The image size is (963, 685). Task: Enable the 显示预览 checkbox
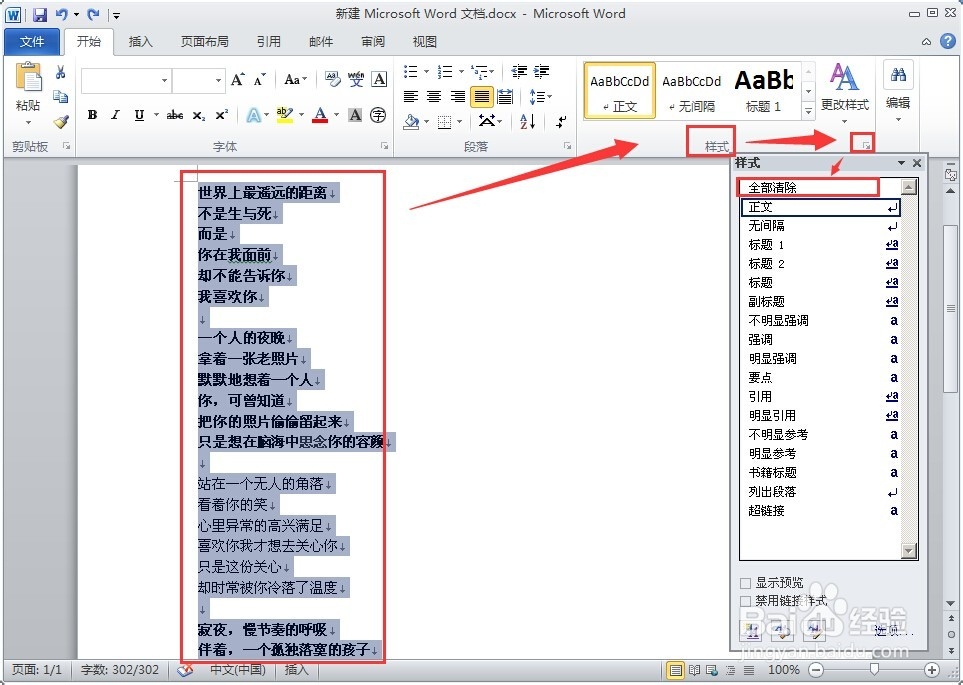point(744,583)
